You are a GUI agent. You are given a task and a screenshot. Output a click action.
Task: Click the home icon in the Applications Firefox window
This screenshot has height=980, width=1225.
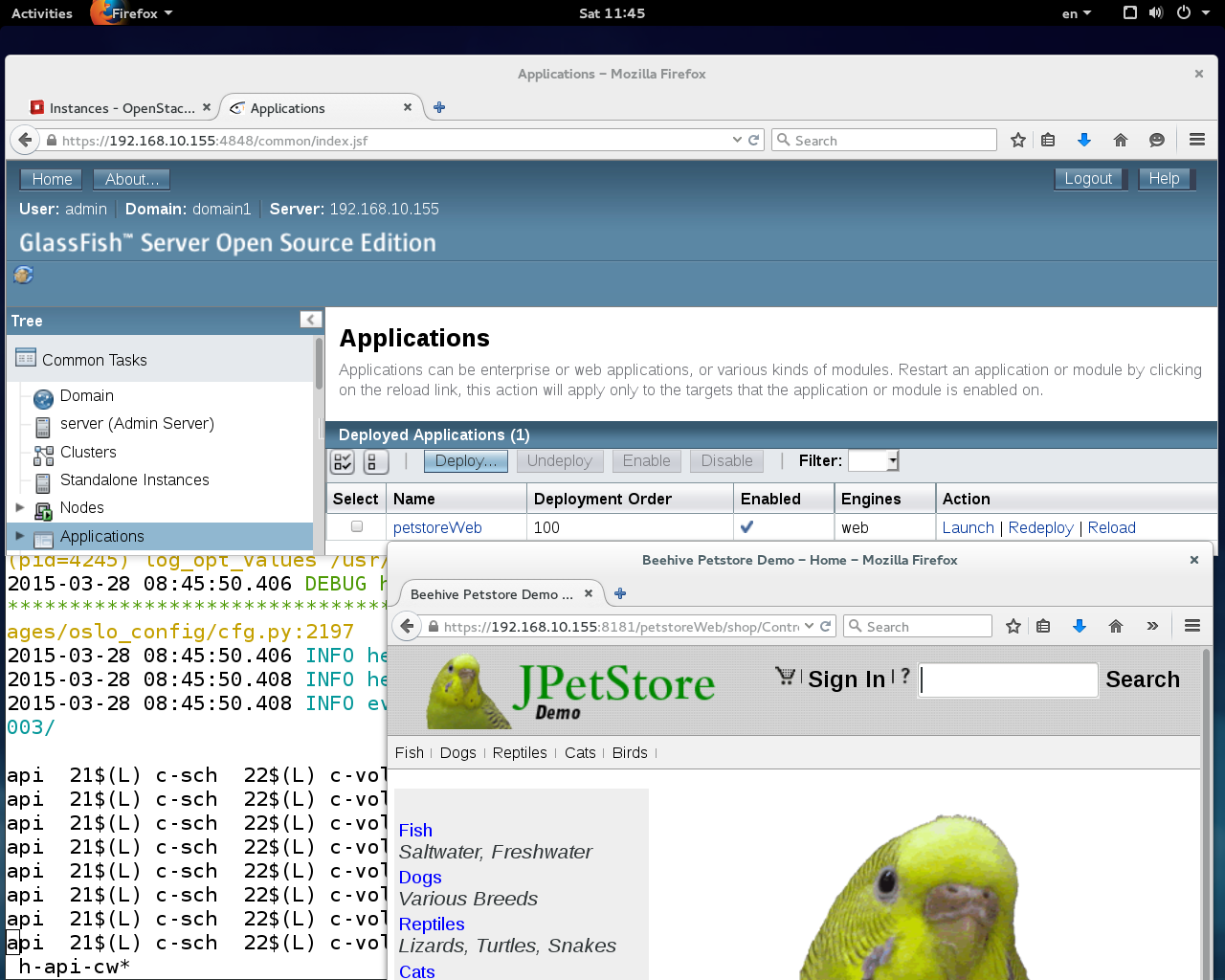[1121, 140]
